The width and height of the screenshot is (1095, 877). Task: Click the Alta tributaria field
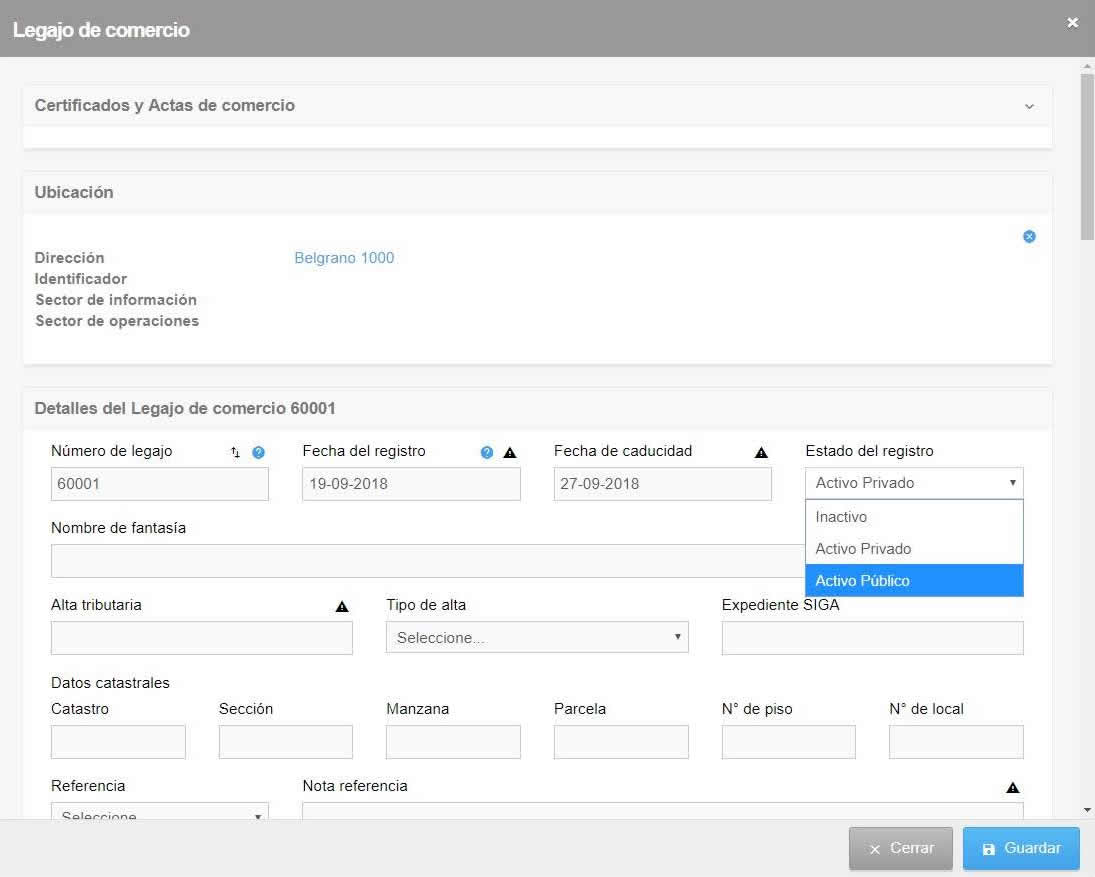click(x=202, y=638)
